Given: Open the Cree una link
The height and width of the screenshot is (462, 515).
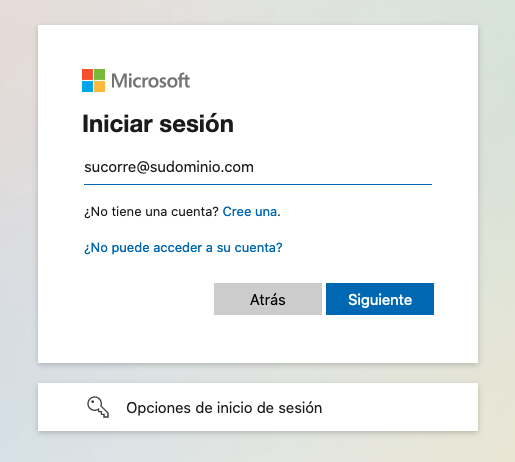Looking at the screenshot, I should (250, 211).
